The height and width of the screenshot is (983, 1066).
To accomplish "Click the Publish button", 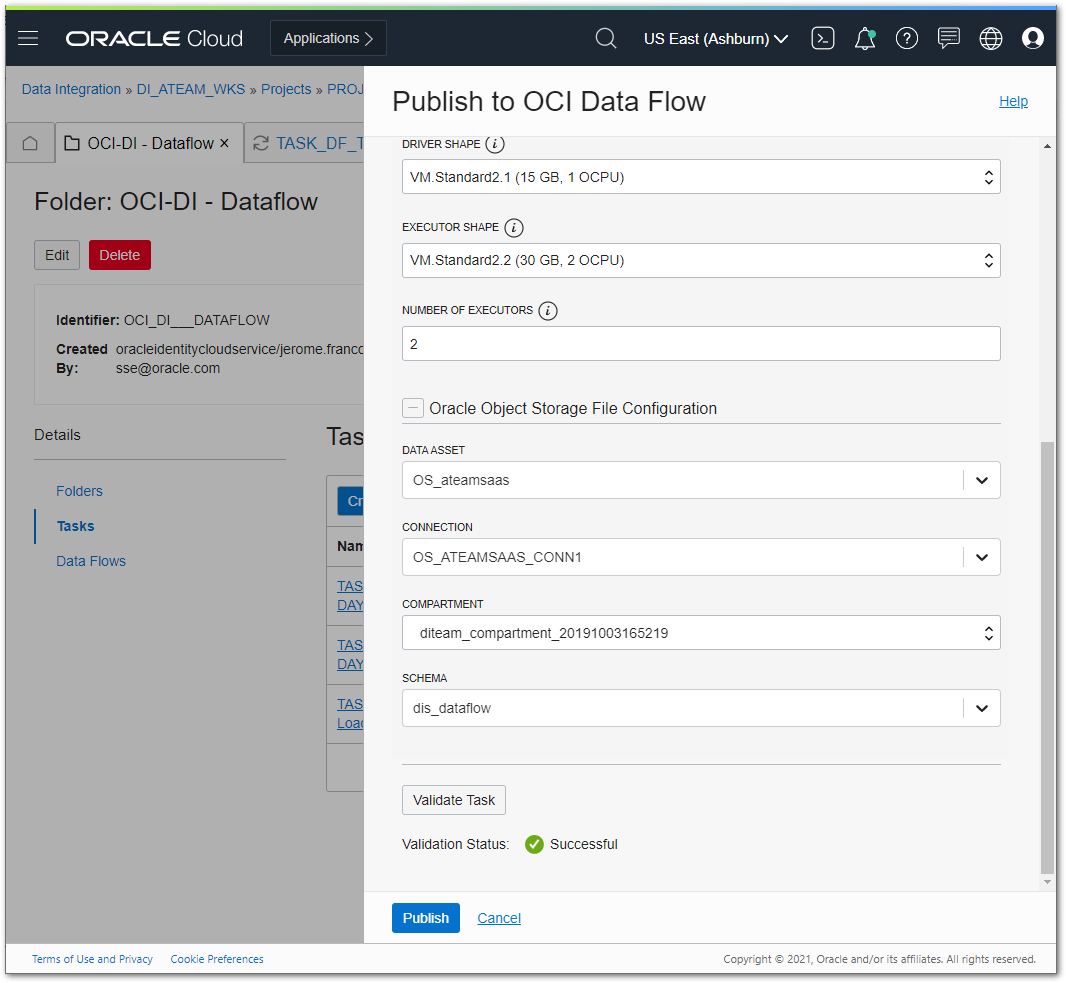I will click(x=425, y=917).
